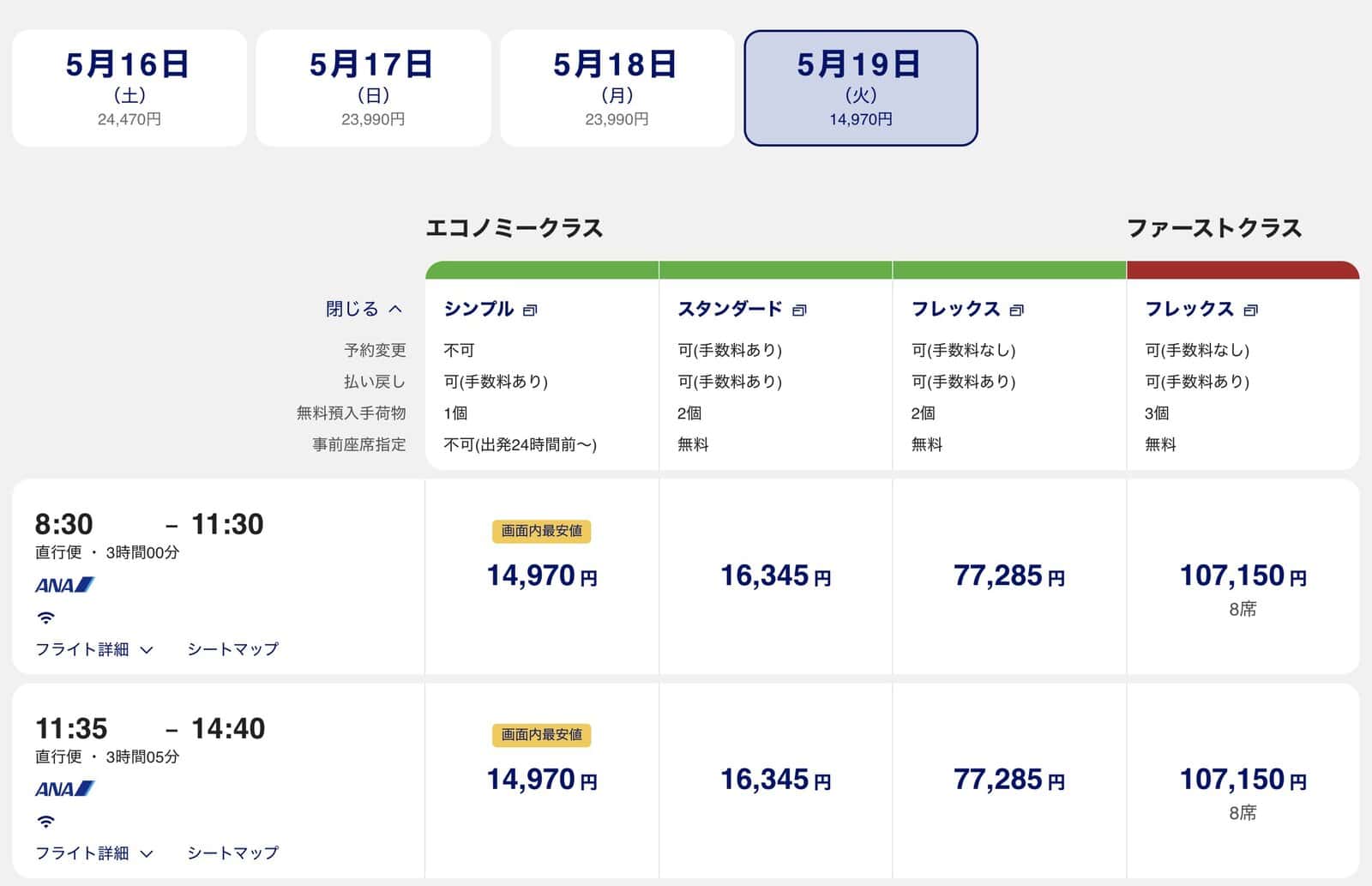Open シートマップ for the 8:30 flight
Screen dimensions: 1372x886
(233, 649)
